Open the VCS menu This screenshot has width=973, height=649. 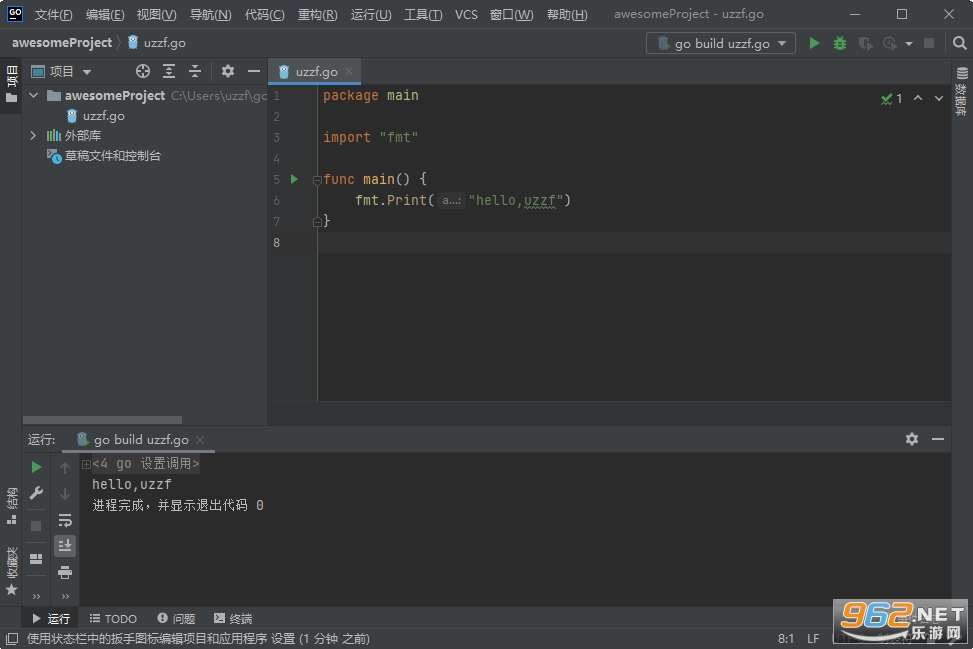point(466,14)
